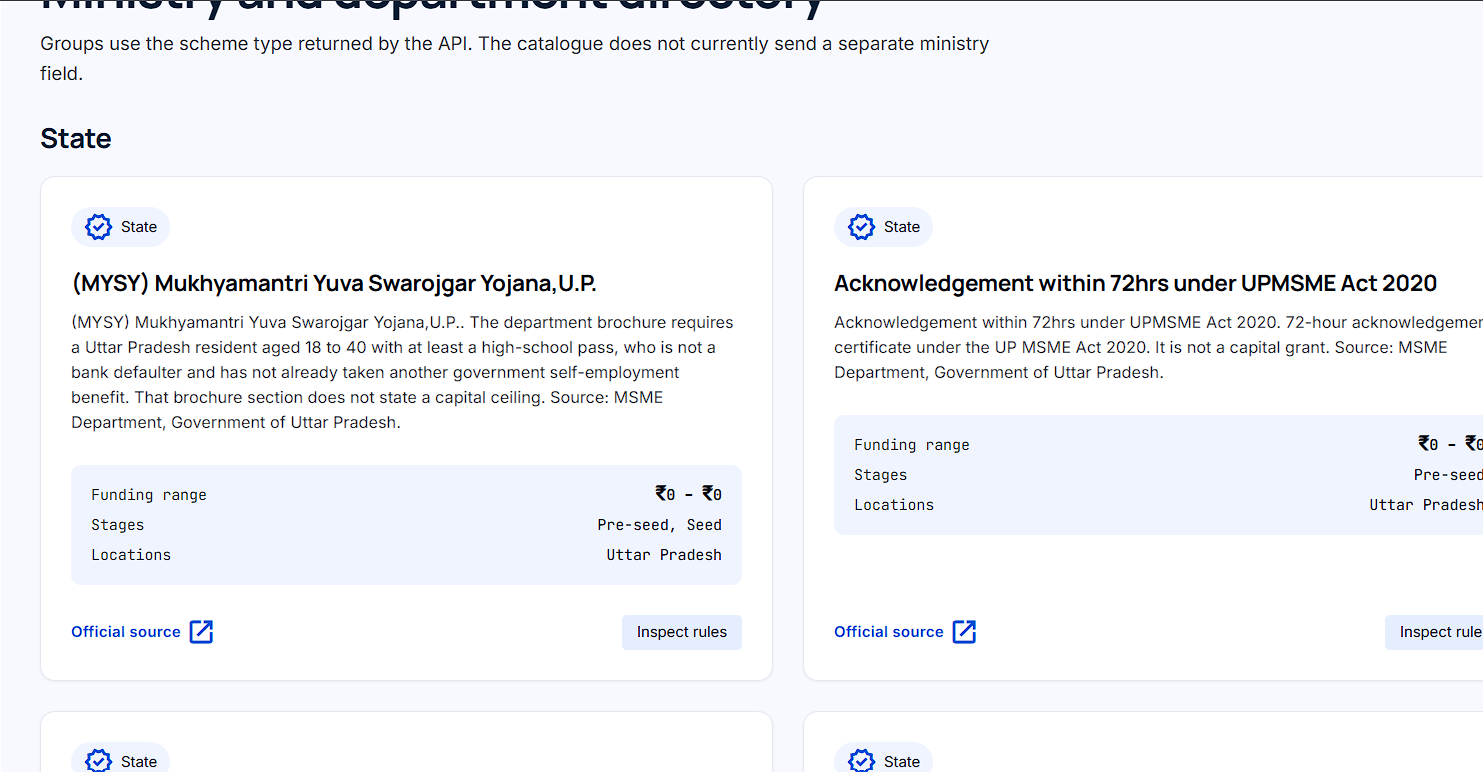This screenshot has width=1483, height=772.
Task: Select the "State" section heading
Action: coord(76,138)
